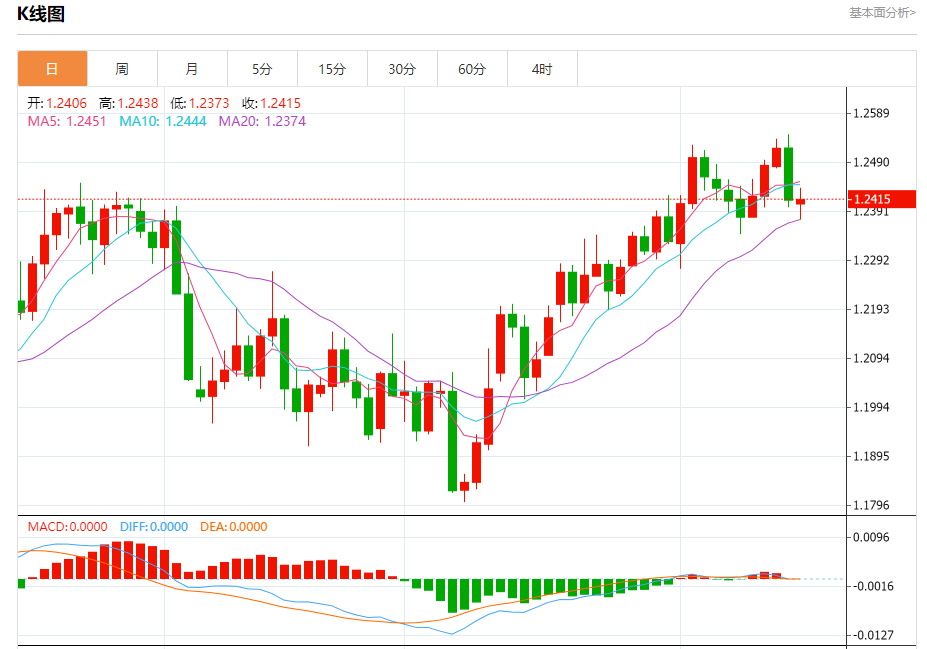Click the 收:1.2415 close price value

pos(271,103)
